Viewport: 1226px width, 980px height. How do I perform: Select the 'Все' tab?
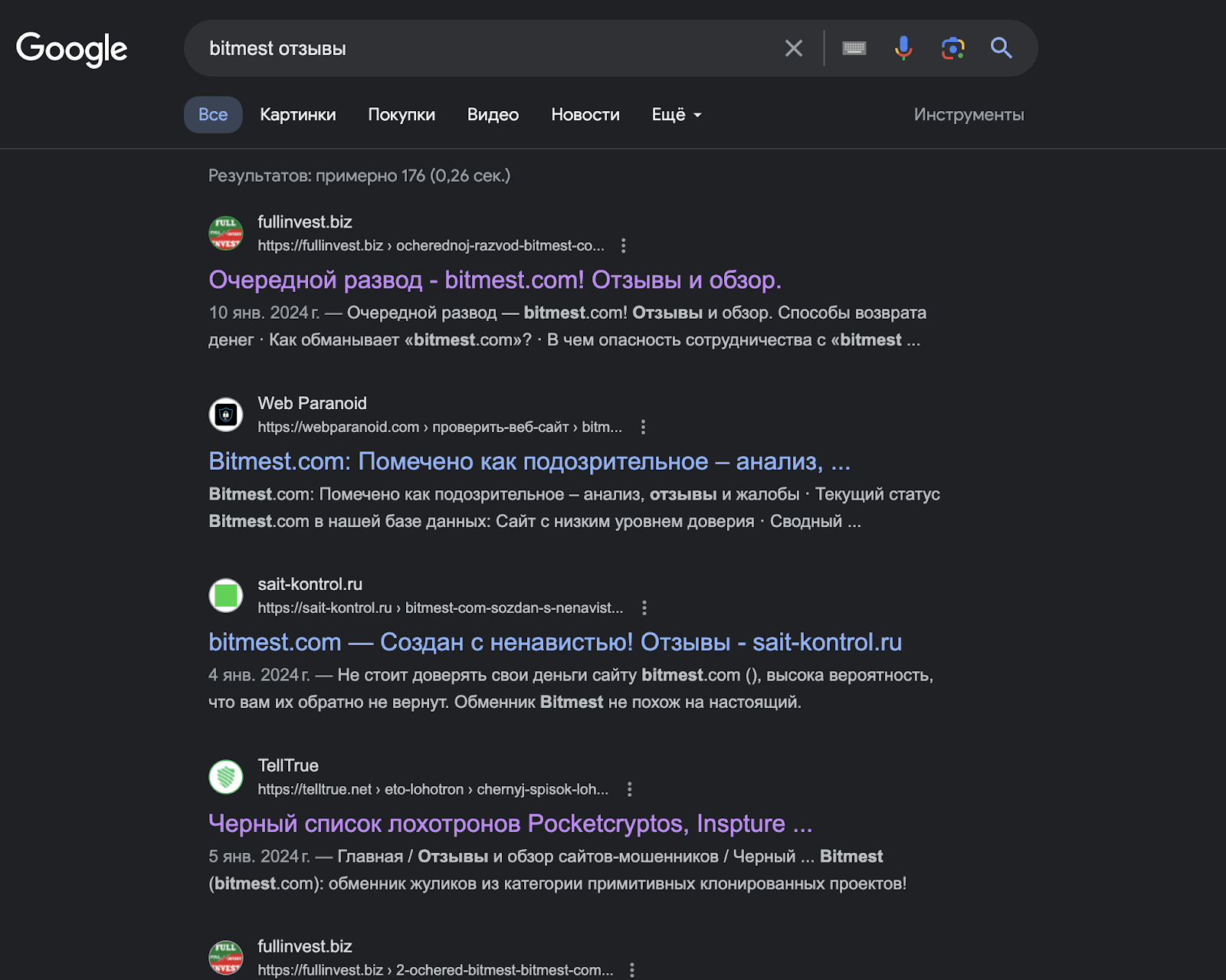click(213, 114)
